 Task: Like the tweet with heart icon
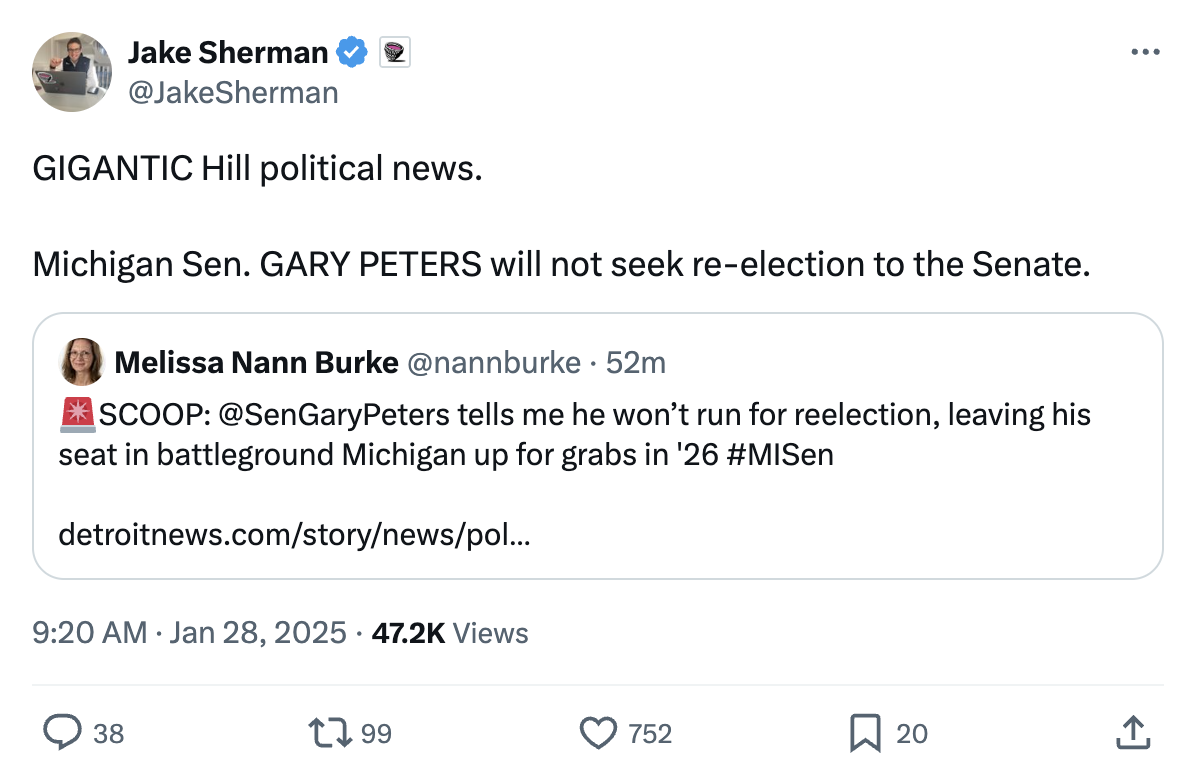tap(598, 733)
